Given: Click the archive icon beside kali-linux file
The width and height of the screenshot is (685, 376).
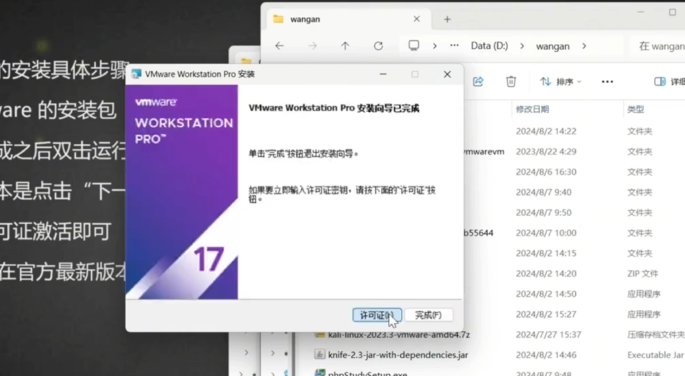Looking at the screenshot, I should click(320, 335).
